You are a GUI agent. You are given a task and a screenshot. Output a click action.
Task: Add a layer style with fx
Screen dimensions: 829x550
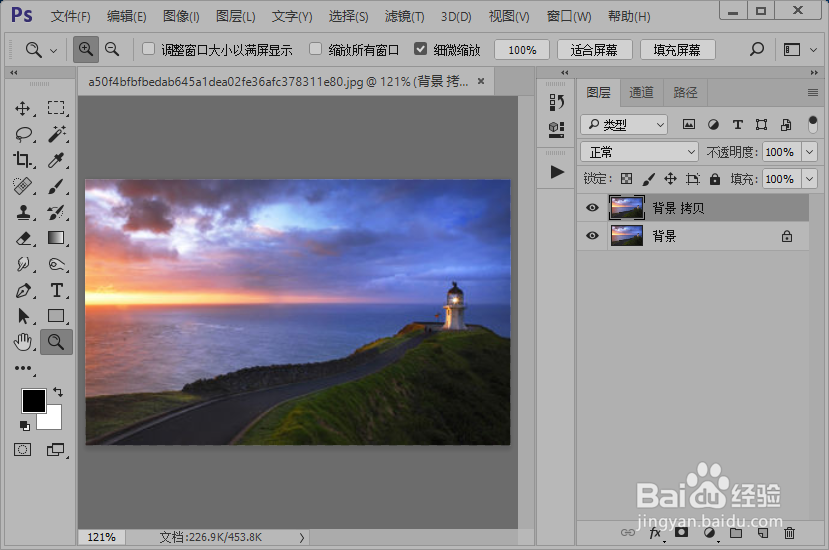(x=656, y=533)
